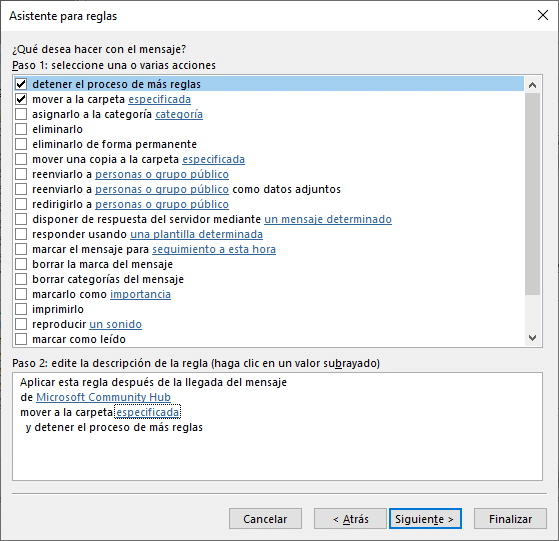
Task: Click the Finalizar button
Action: click(510, 519)
